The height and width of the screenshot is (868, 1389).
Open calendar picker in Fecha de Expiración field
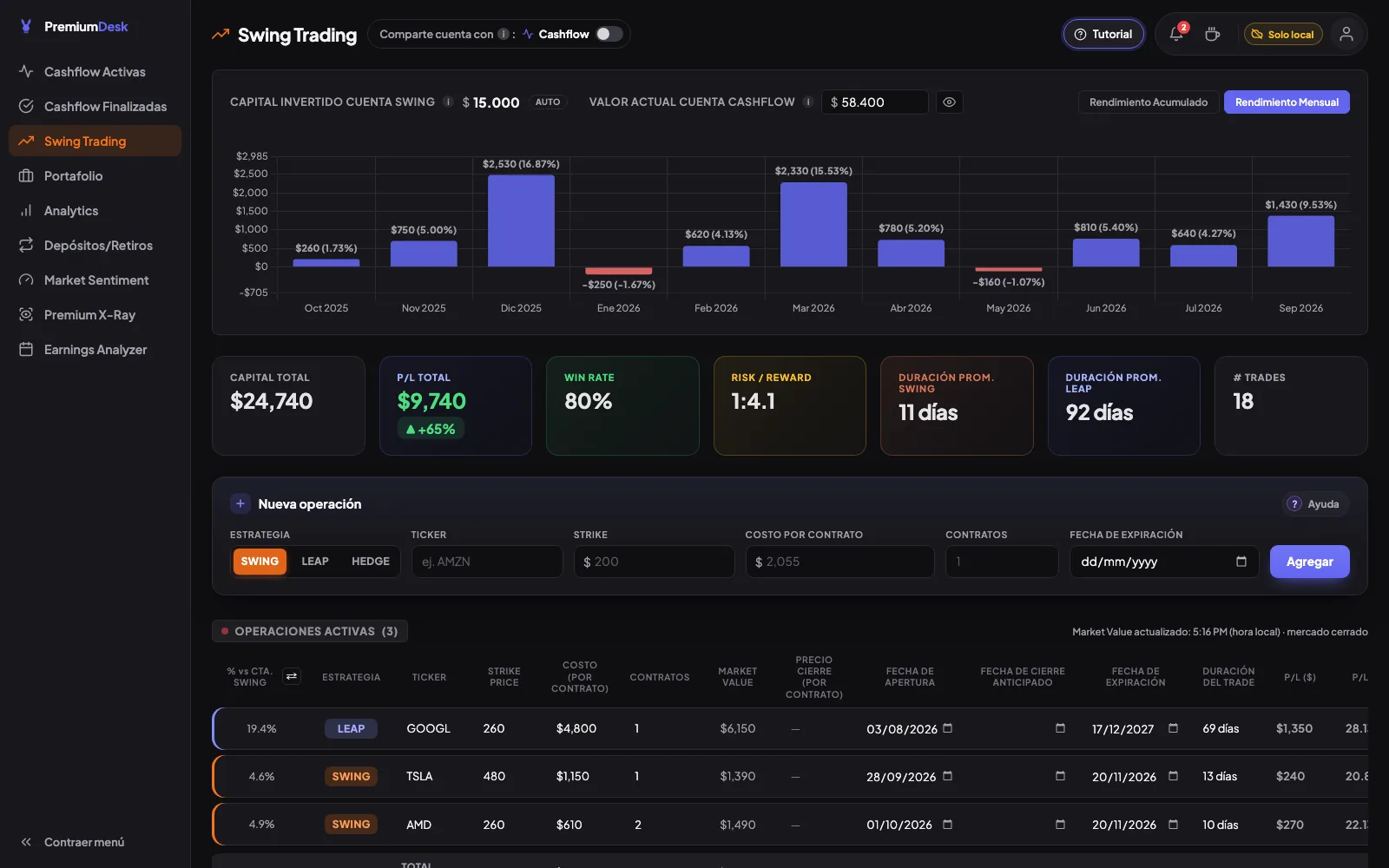1241,562
